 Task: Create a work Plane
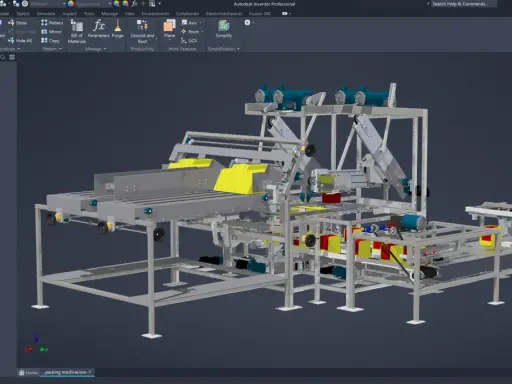point(169,29)
